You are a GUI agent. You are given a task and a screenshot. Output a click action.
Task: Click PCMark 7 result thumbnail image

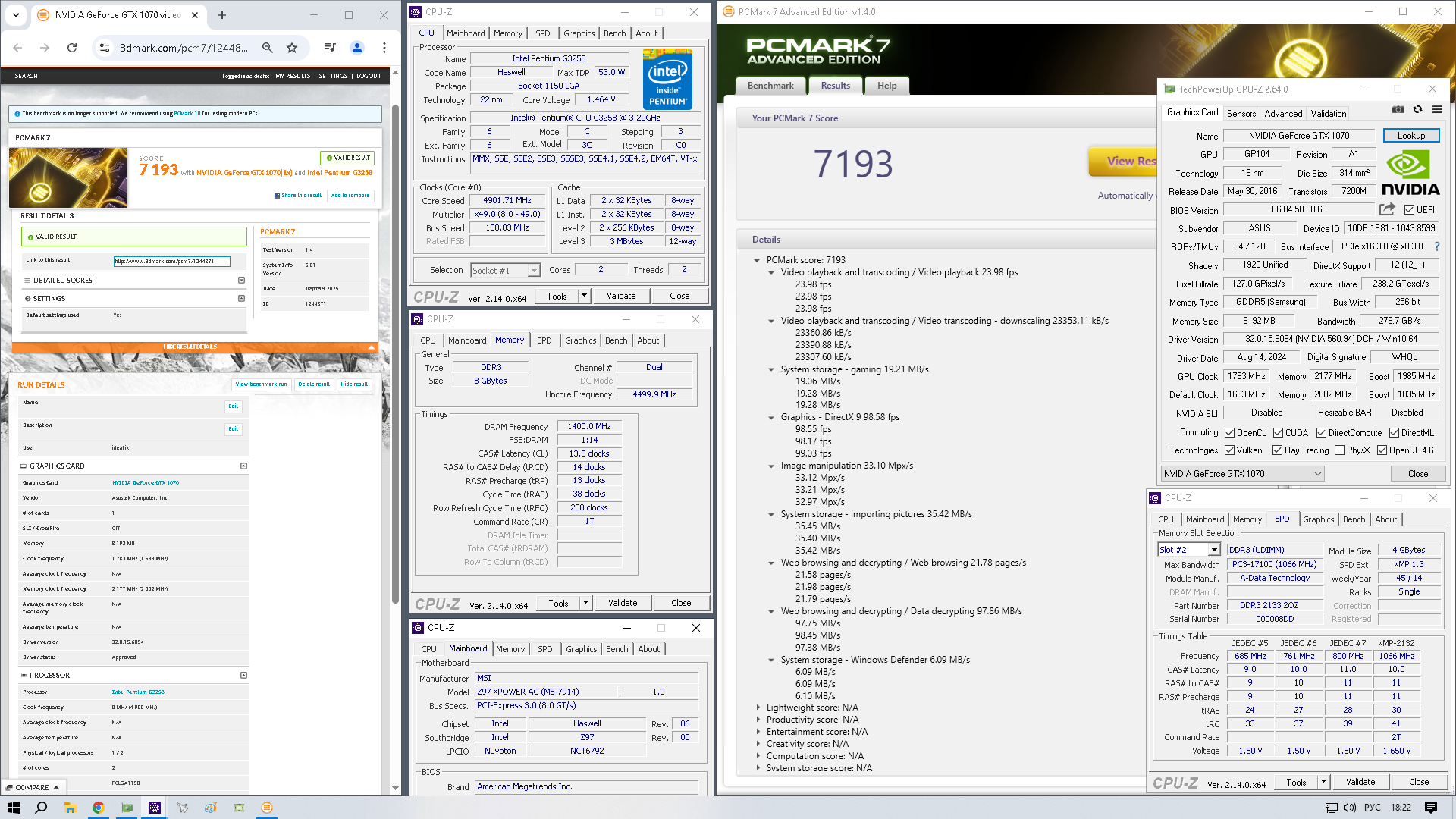click(68, 177)
